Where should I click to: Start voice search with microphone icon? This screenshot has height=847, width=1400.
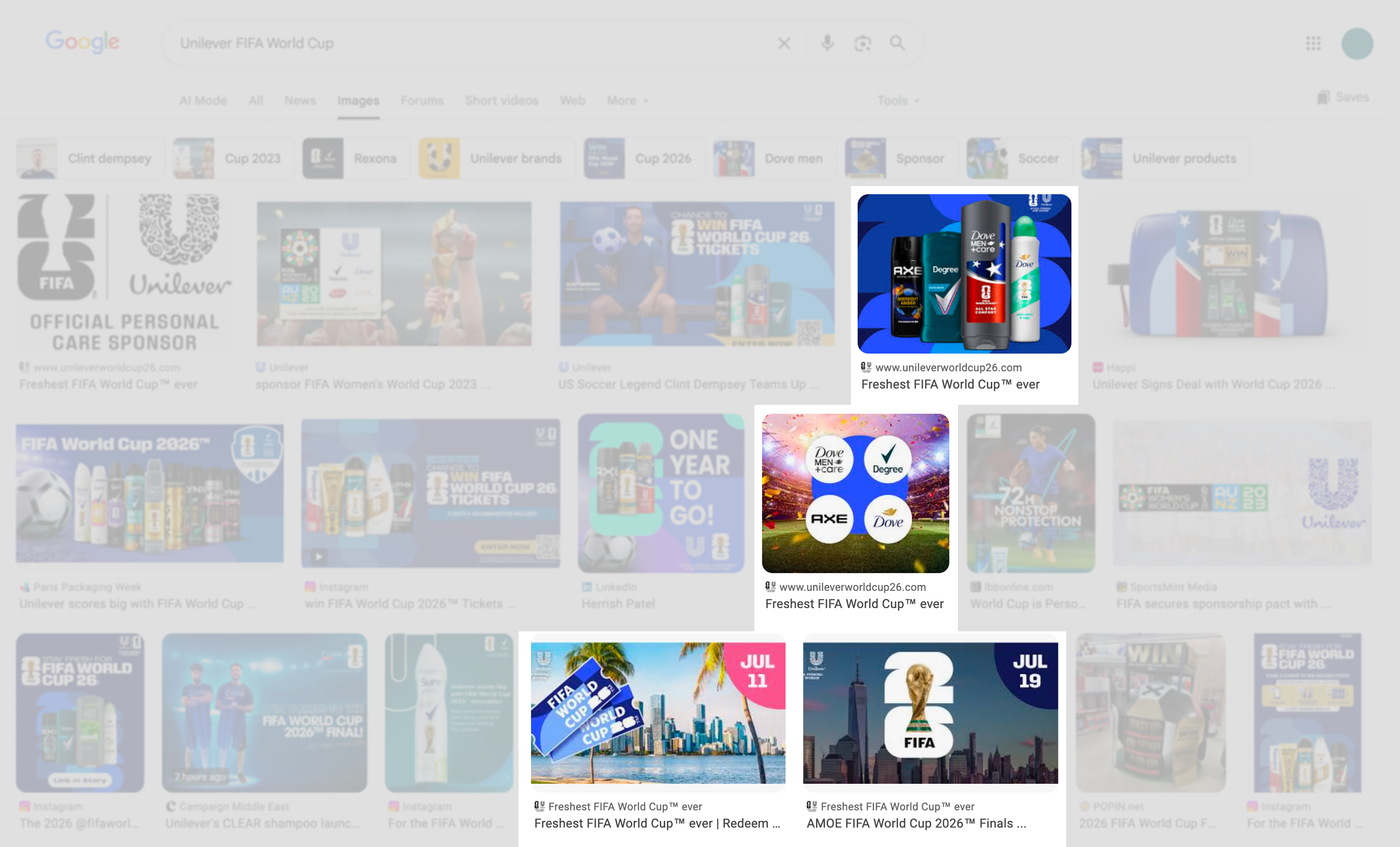[x=827, y=43]
